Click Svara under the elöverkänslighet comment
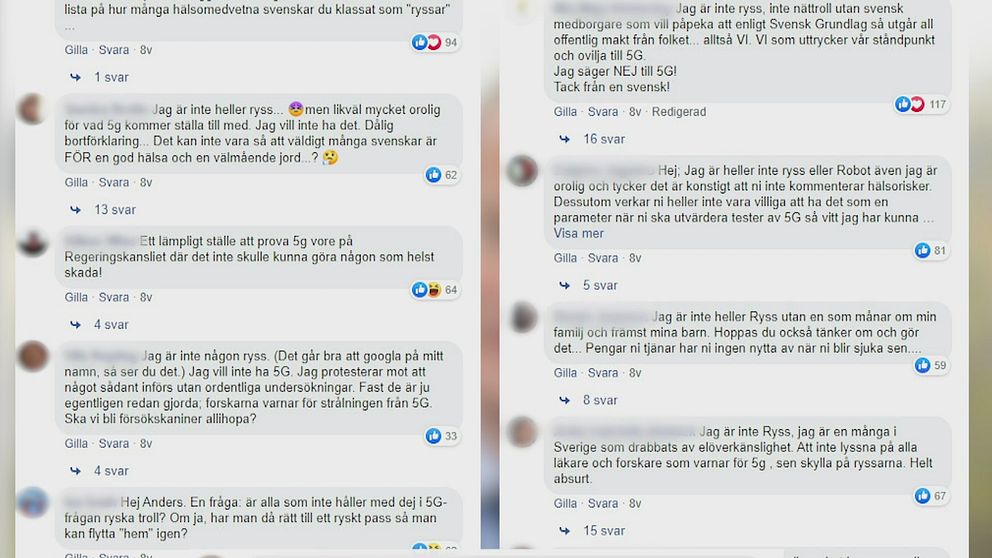The image size is (992, 558). 602,503
